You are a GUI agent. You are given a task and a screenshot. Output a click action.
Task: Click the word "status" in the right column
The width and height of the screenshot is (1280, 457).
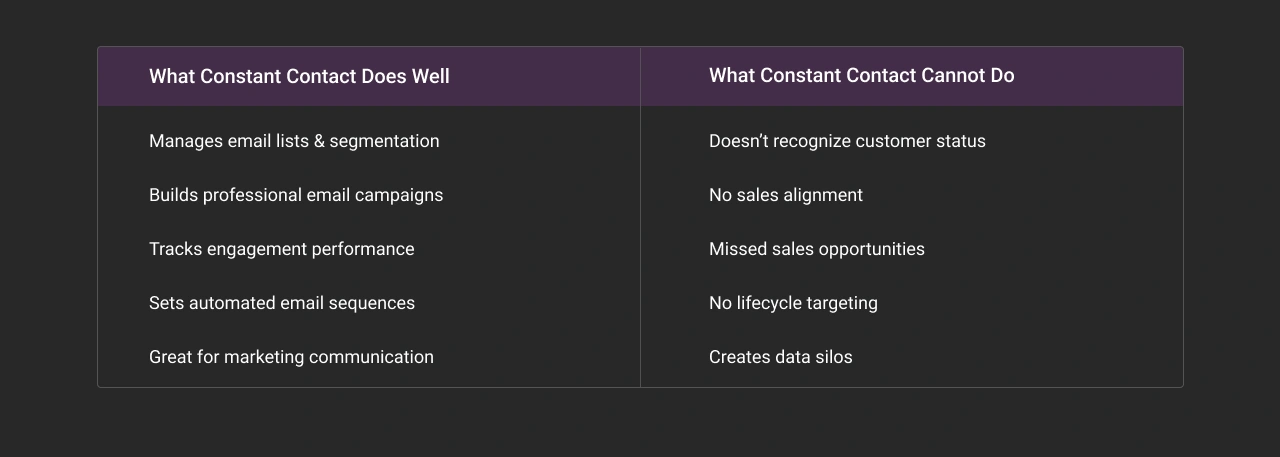click(x=960, y=141)
